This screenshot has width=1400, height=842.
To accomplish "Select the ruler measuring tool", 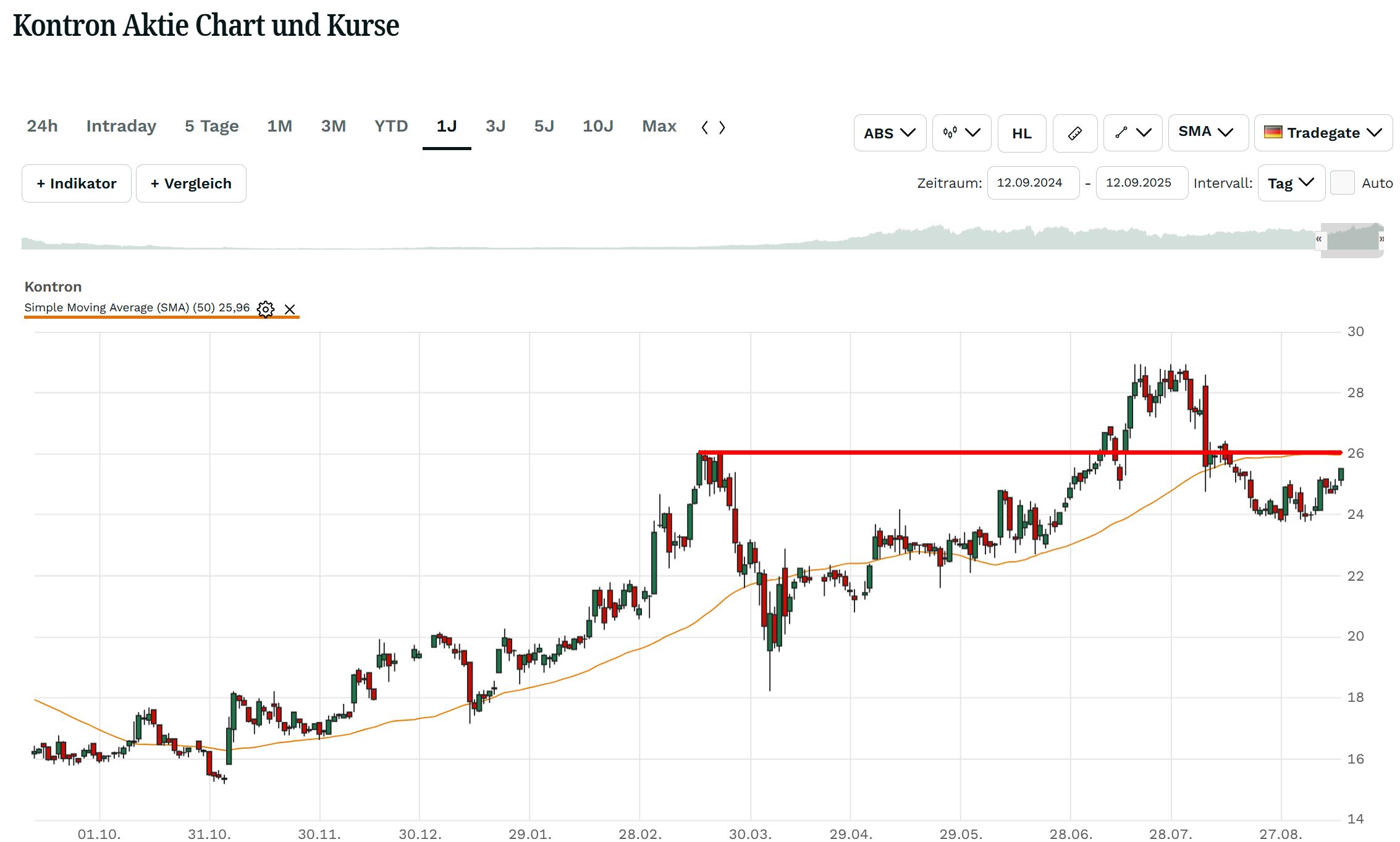I will coord(1075,133).
